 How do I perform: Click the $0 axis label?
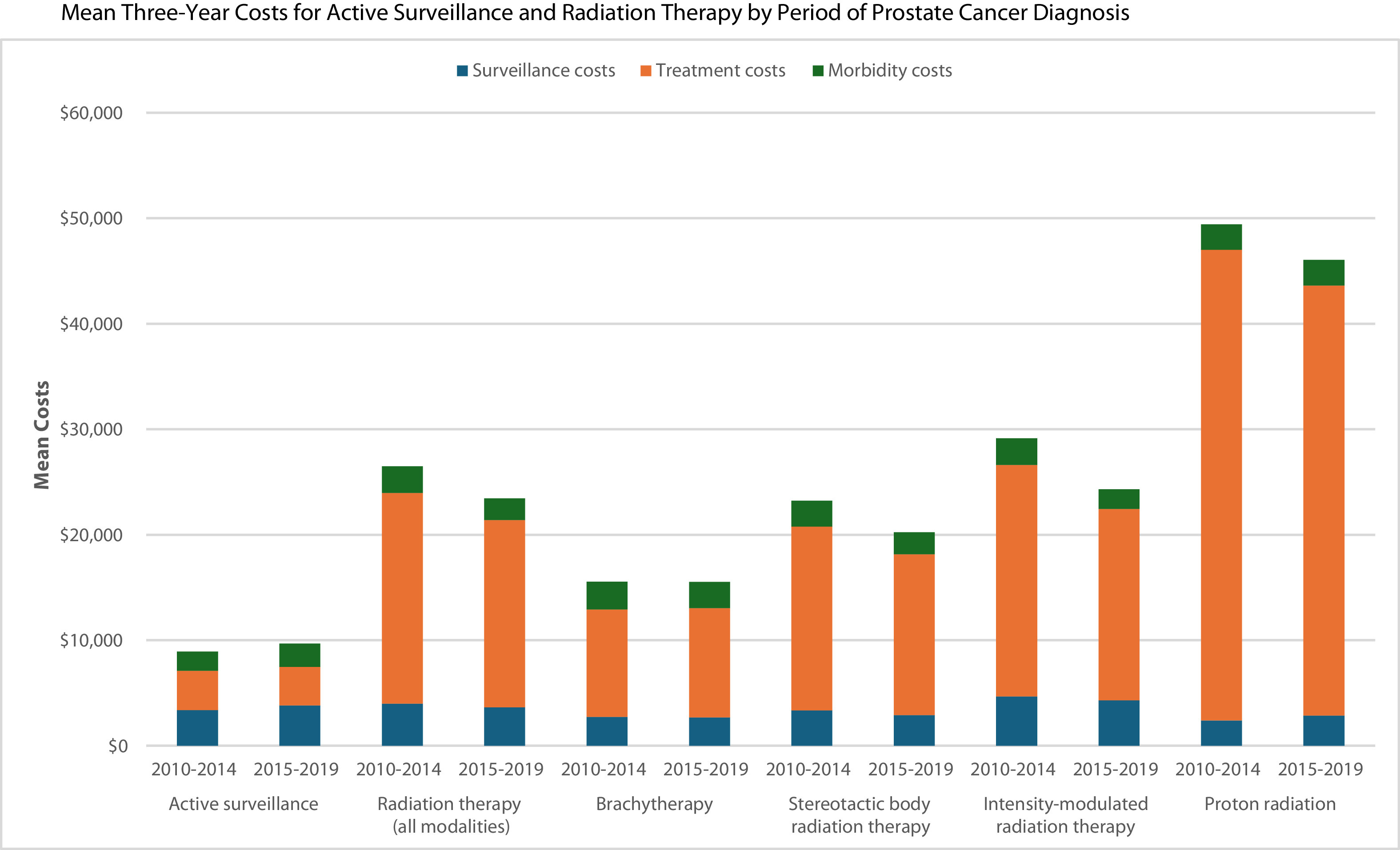pos(118,746)
